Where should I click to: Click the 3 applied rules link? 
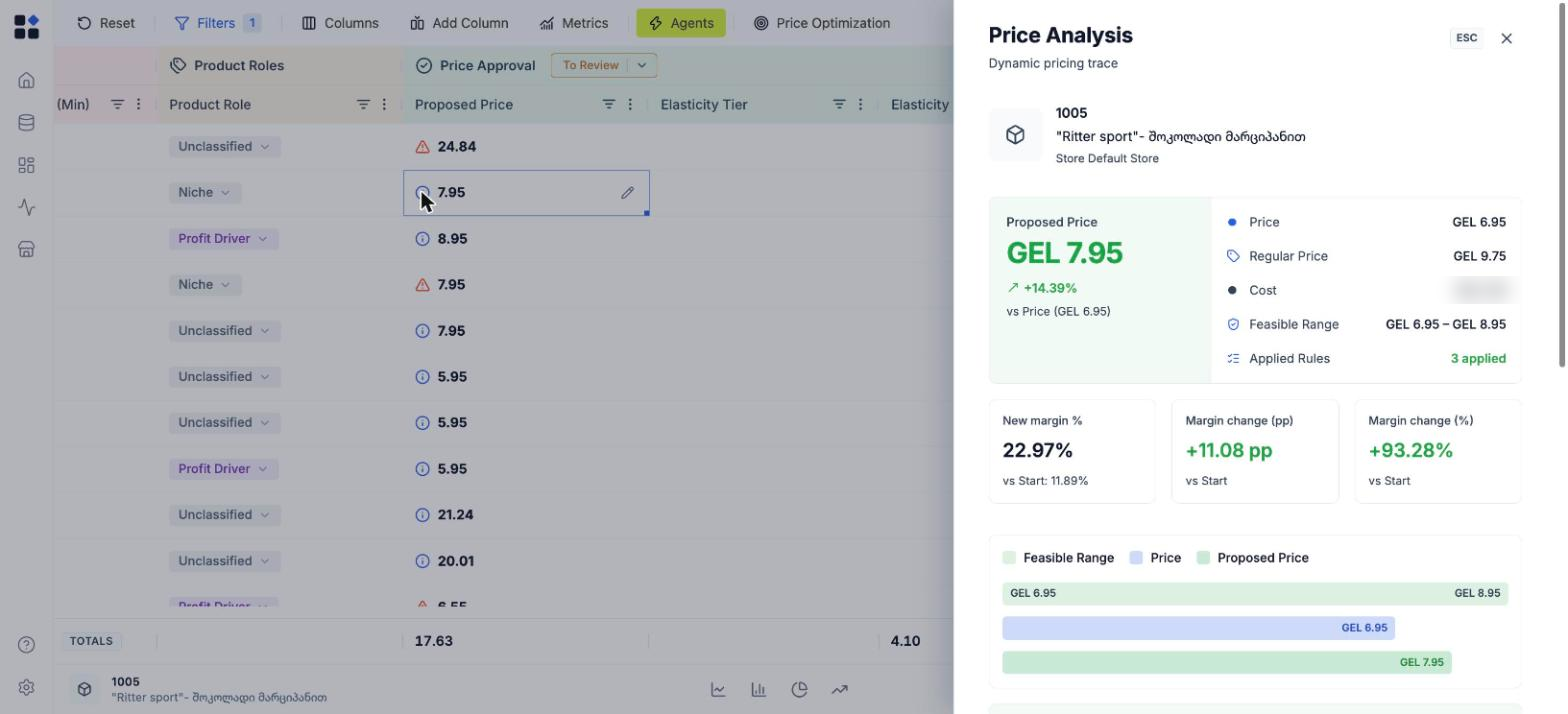tap(1478, 358)
